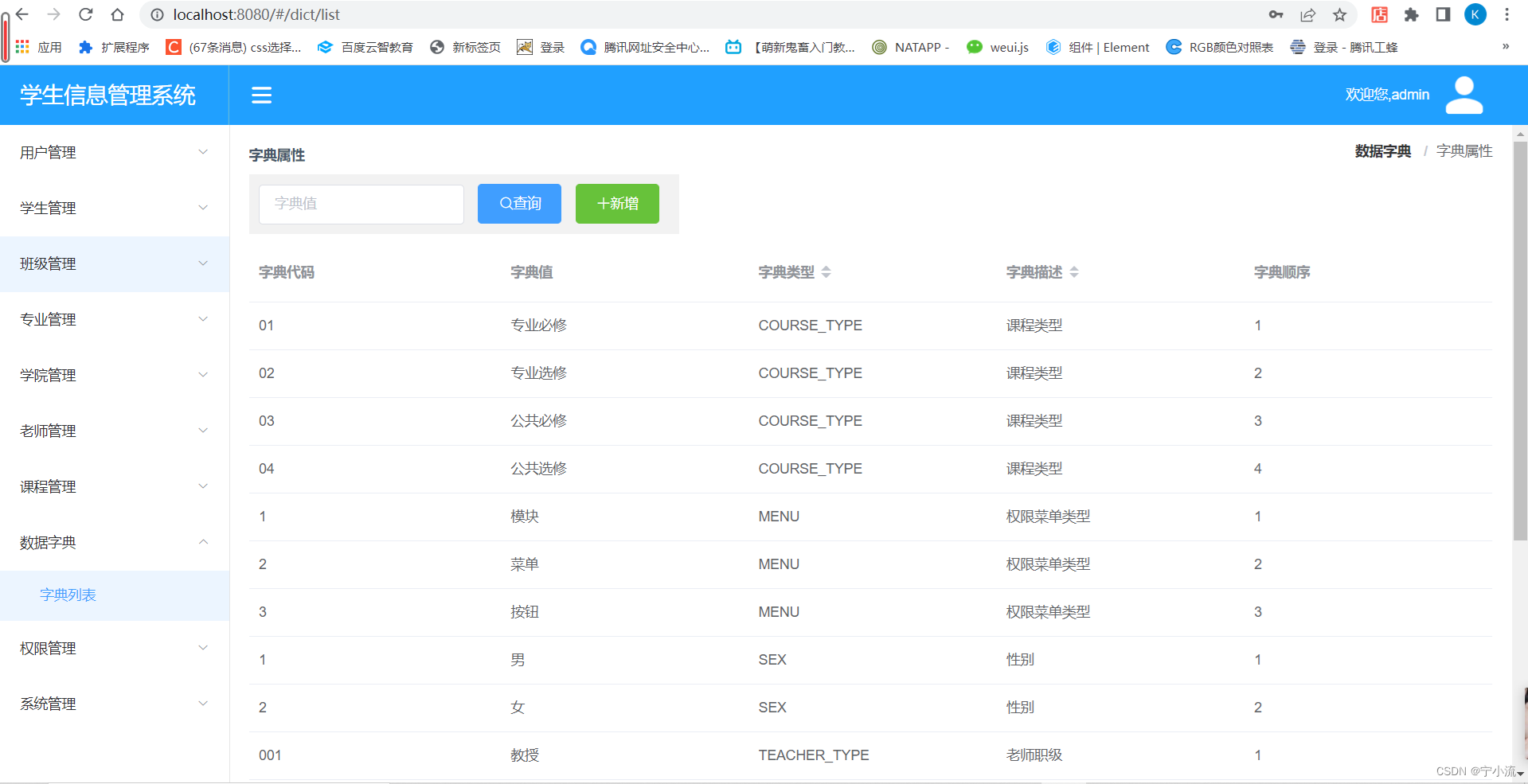1528x784 pixels.
Task: Open the 组件 | Element bookmark
Action: pos(1097,47)
